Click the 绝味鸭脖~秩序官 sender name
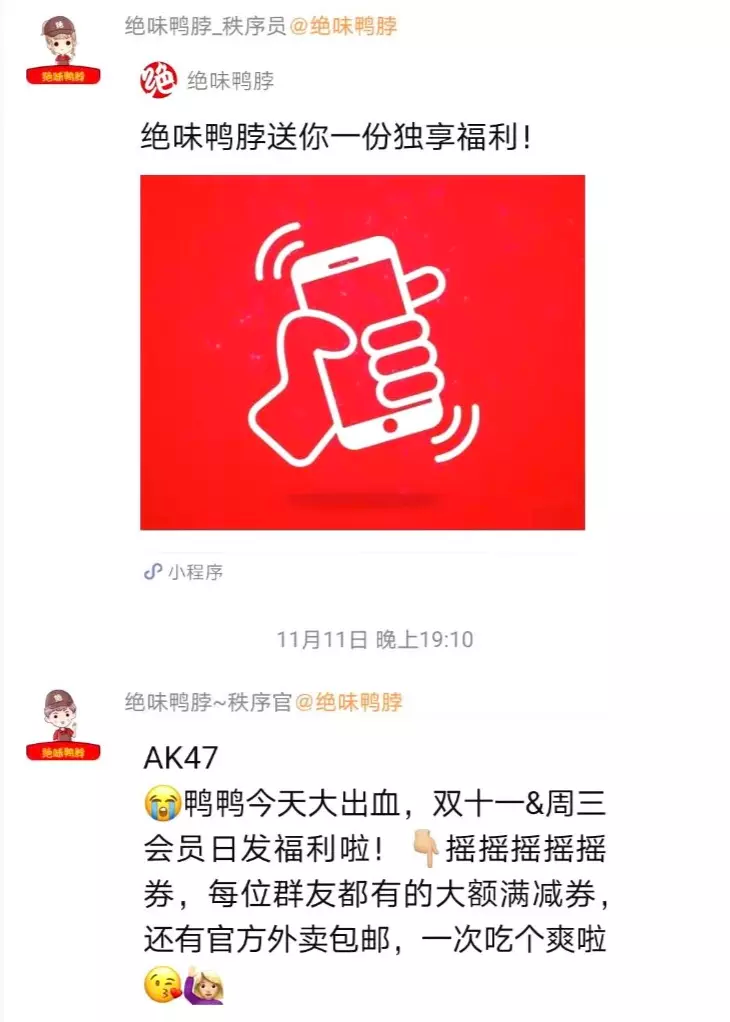Viewport: 730px width, 1022px height. pos(208,702)
